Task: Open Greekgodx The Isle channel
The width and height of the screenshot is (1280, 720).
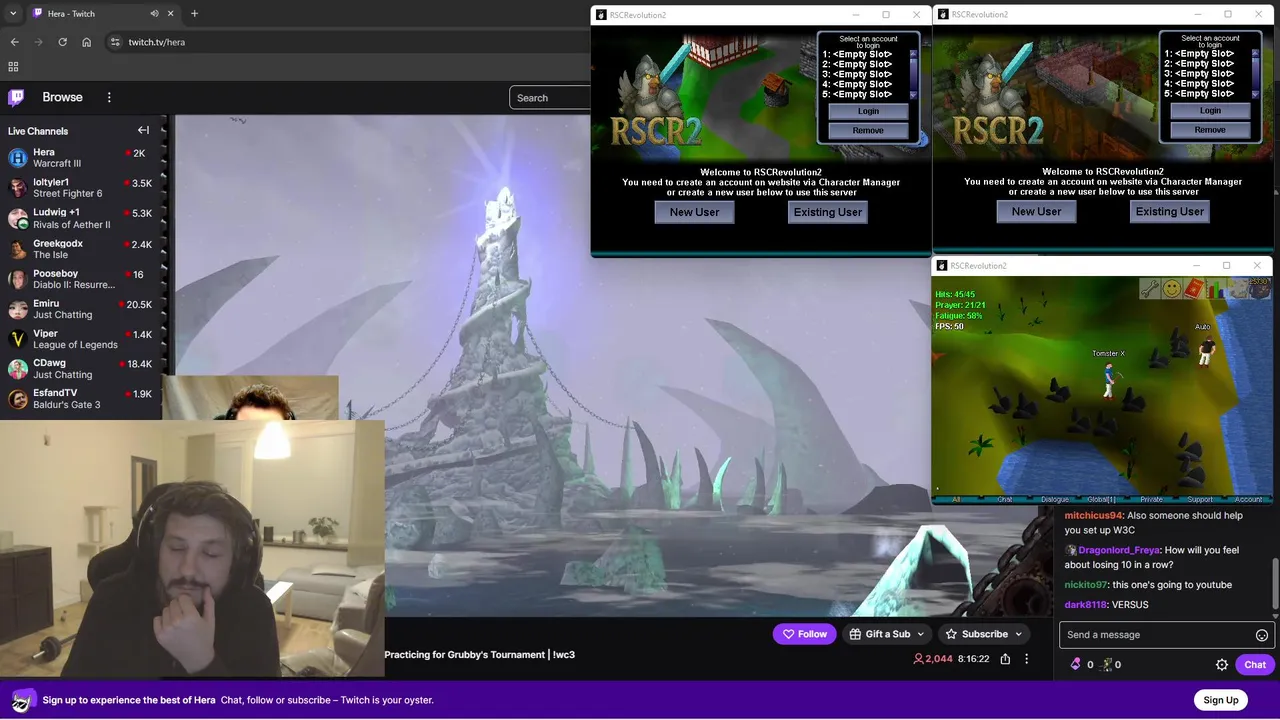Action: click(x=81, y=249)
